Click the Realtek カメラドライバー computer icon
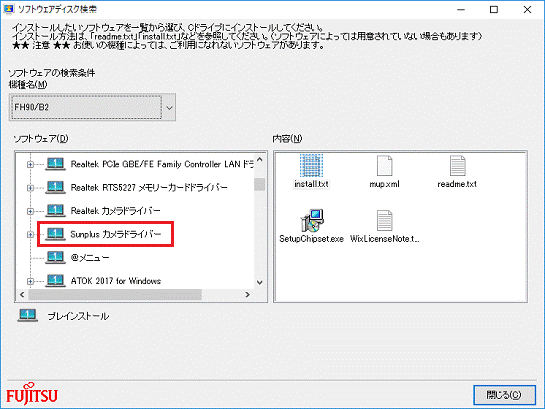 (x=56, y=211)
